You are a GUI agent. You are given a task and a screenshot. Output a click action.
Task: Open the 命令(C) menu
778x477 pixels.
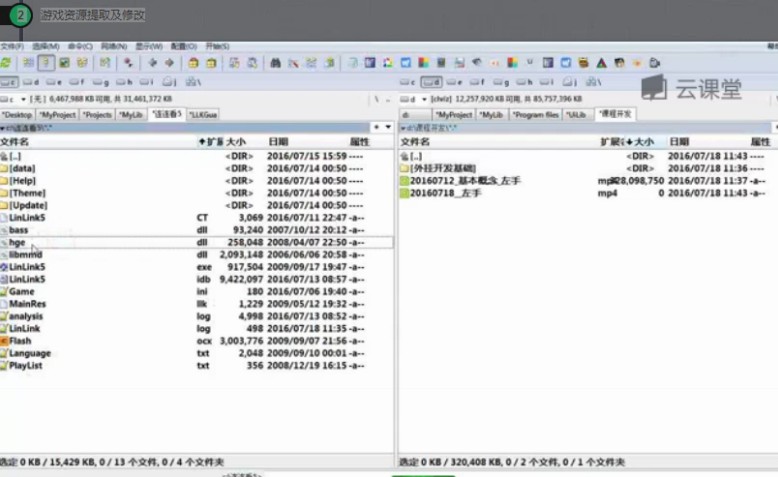point(80,46)
